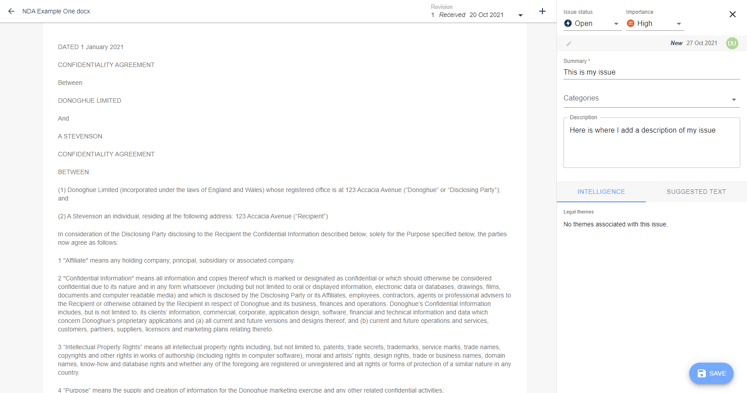Click 'DONOGHUE LIMITED' line in document
747x393 pixels.
(90, 101)
